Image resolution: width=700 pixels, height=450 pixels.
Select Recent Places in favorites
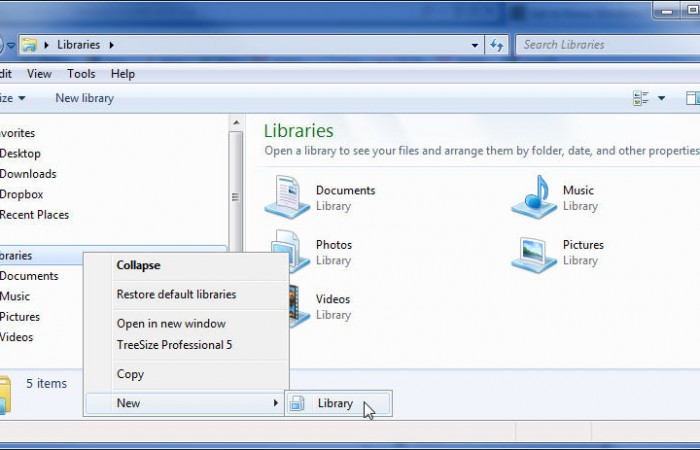point(34,214)
